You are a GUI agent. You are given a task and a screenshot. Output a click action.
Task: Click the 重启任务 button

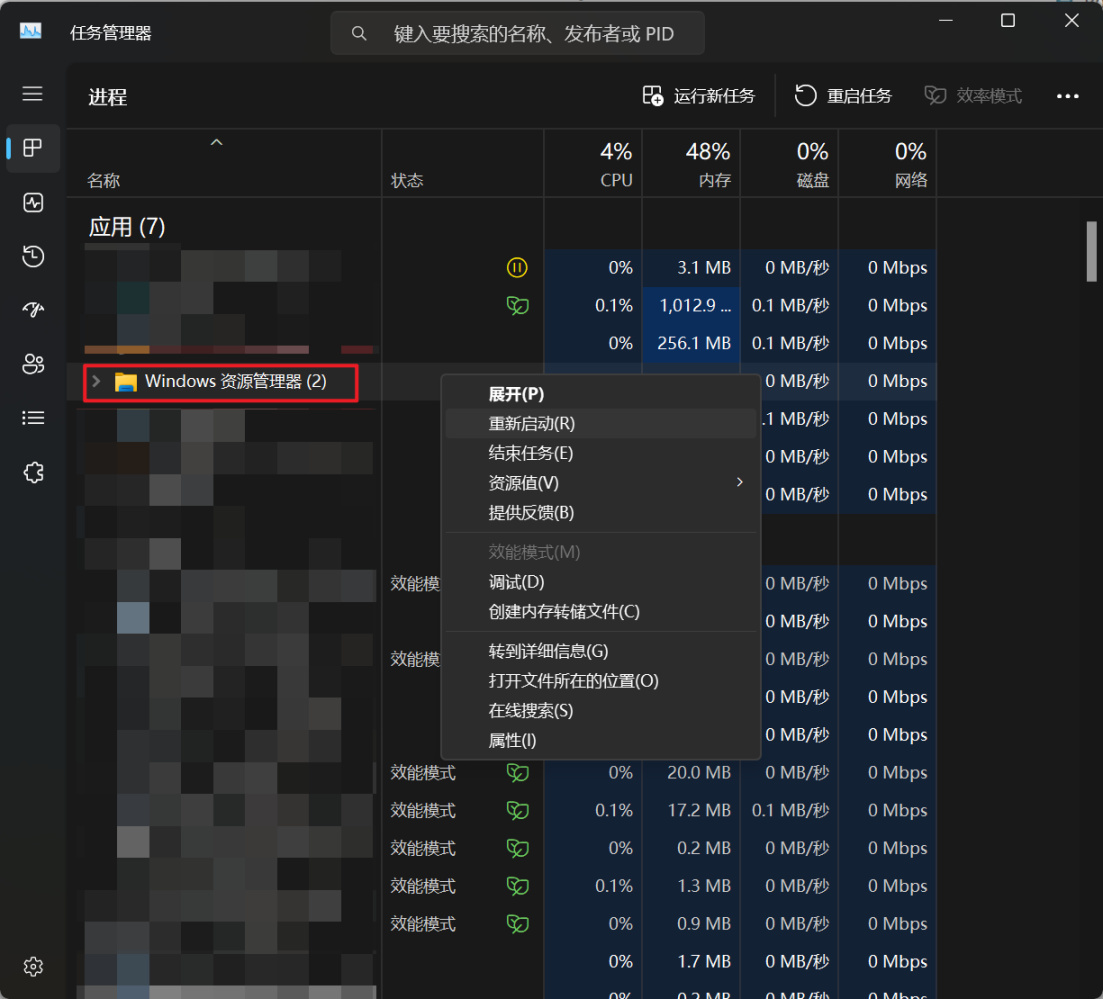click(843, 96)
